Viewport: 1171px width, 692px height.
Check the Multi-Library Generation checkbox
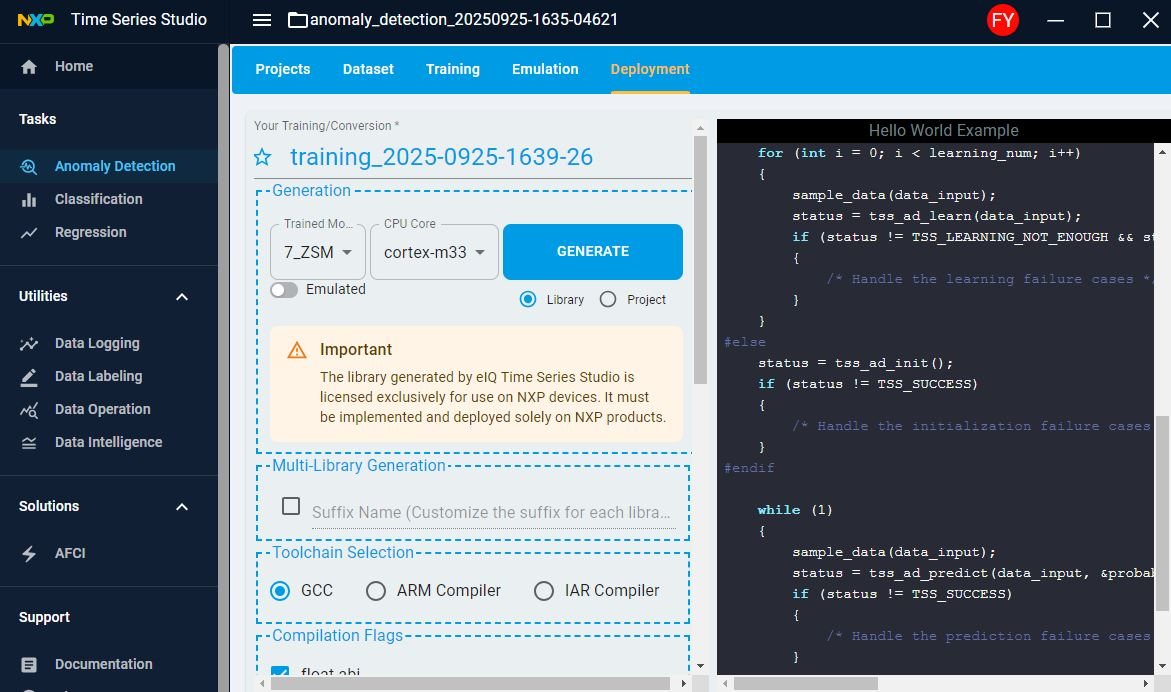coord(291,506)
